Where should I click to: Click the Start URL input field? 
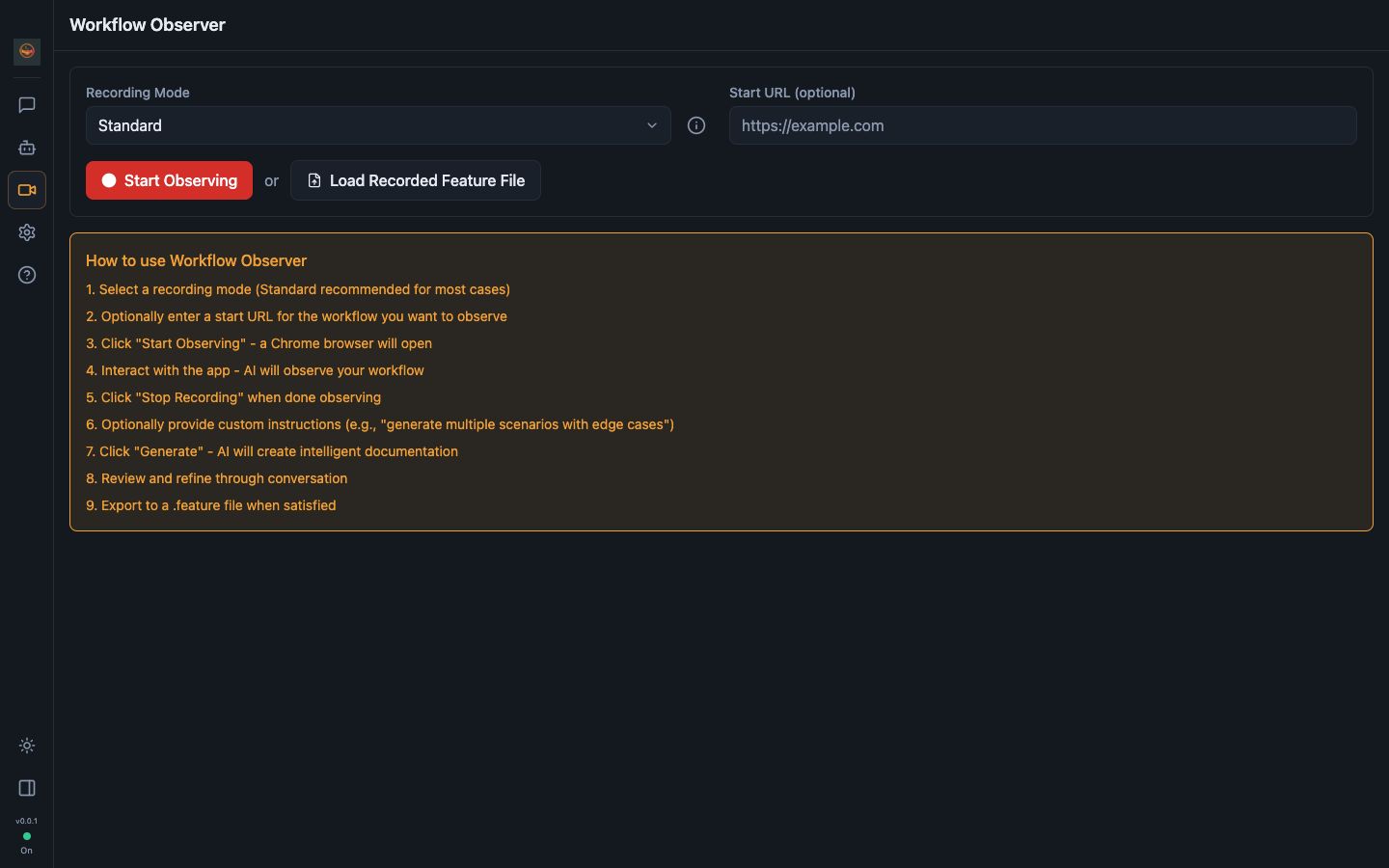(1043, 125)
